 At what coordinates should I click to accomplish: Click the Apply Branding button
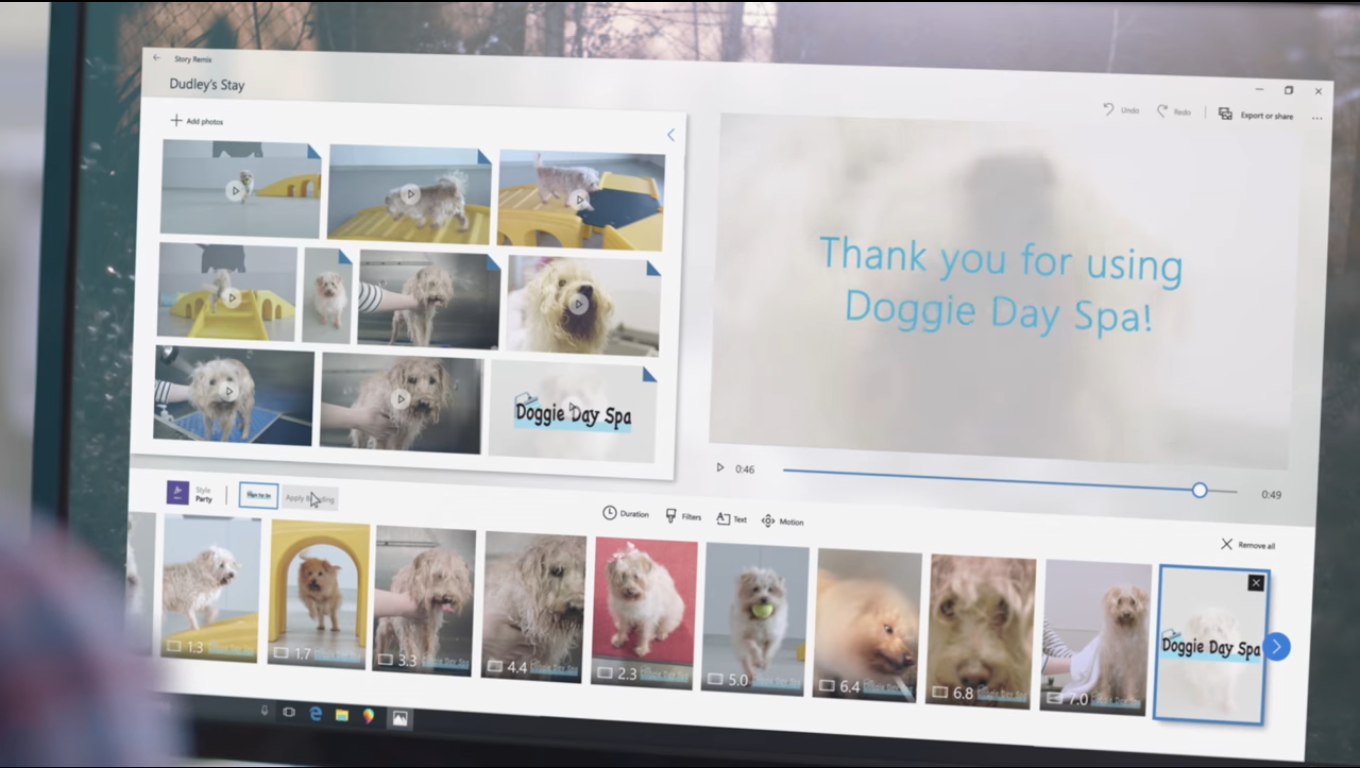pos(310,498)
